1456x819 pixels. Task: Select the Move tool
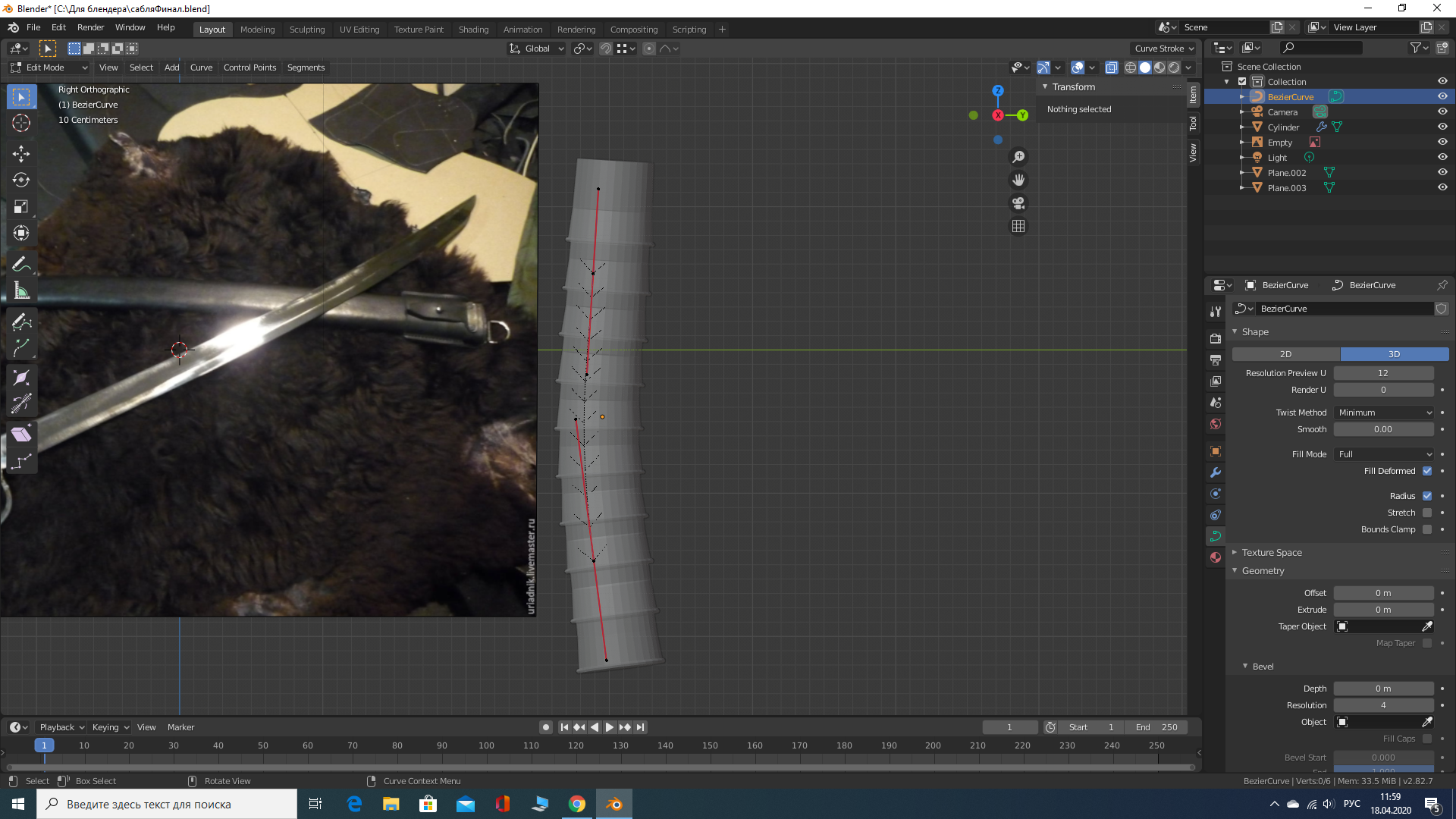[21, 154]
